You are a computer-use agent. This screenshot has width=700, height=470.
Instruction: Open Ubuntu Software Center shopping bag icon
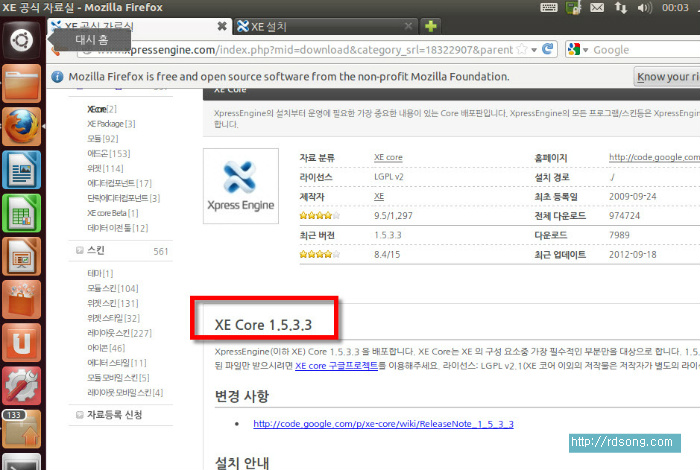(21, 299)
